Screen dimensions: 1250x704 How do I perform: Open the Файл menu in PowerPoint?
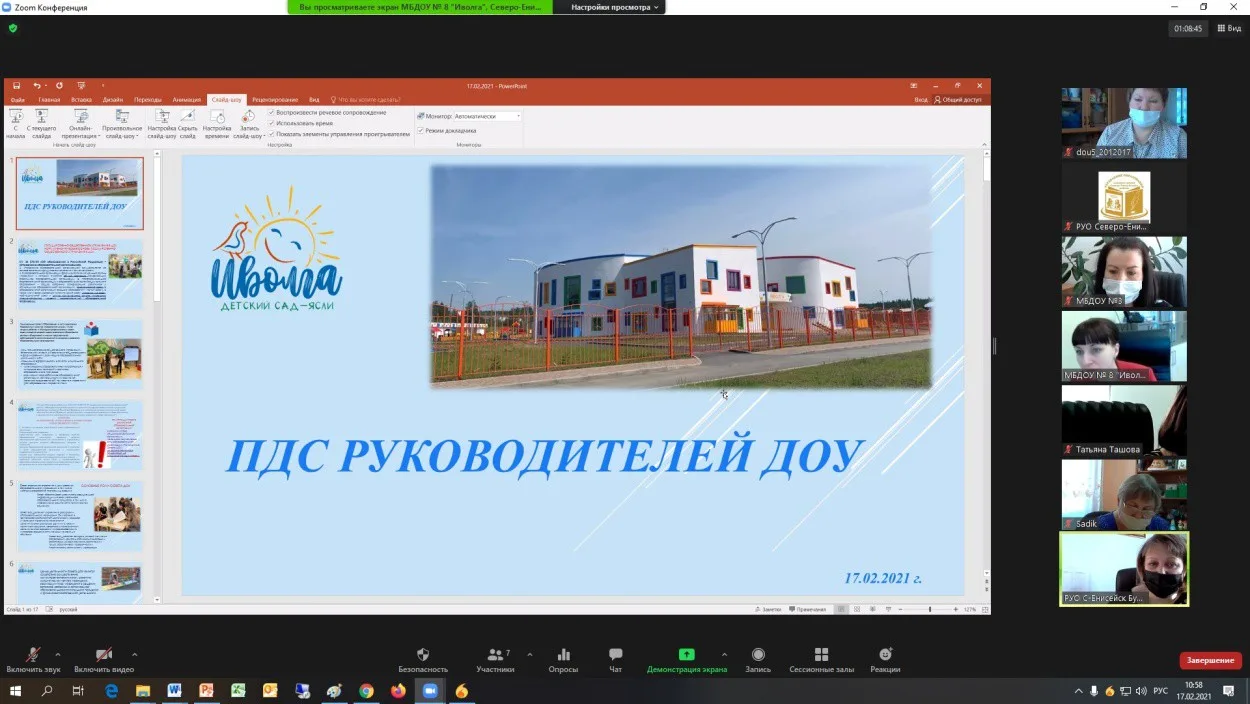pos(15,99)
